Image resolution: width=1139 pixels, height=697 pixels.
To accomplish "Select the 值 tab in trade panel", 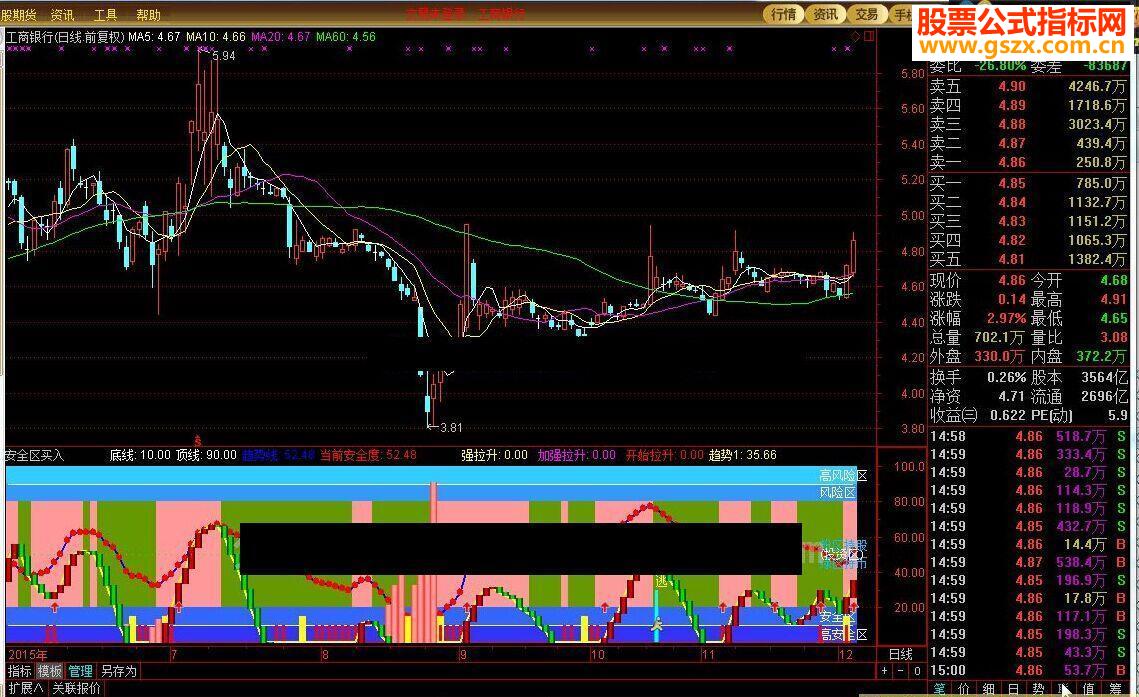I will 1089,689.
